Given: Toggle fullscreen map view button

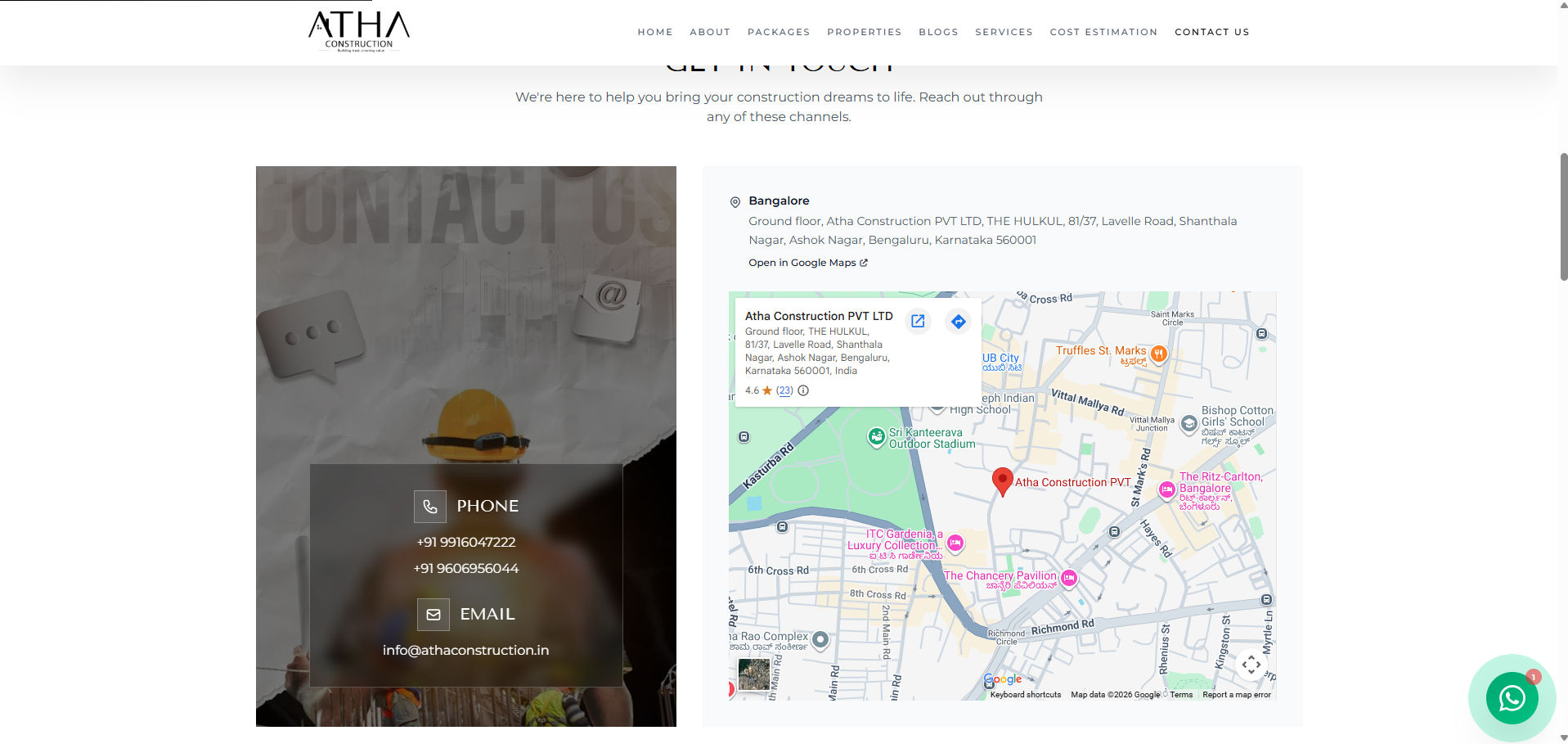Looking at the screenshot, I should 1251,665.
